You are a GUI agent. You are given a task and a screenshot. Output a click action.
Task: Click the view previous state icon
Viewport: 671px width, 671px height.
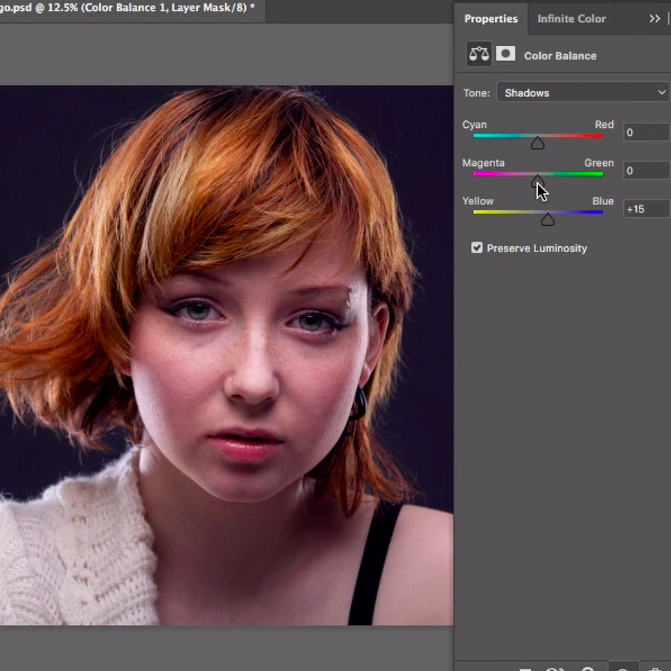click(x=556, y=668)
